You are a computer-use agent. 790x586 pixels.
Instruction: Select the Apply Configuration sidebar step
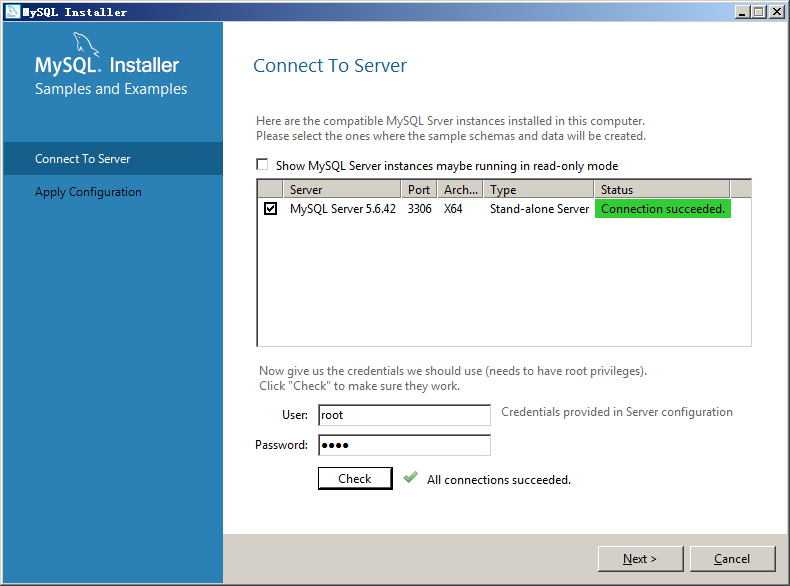click(x=113, y=192)
